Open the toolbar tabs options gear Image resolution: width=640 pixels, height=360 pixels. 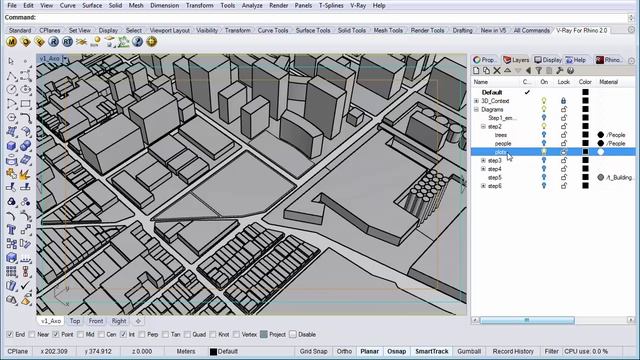click(x=631, y=30)
